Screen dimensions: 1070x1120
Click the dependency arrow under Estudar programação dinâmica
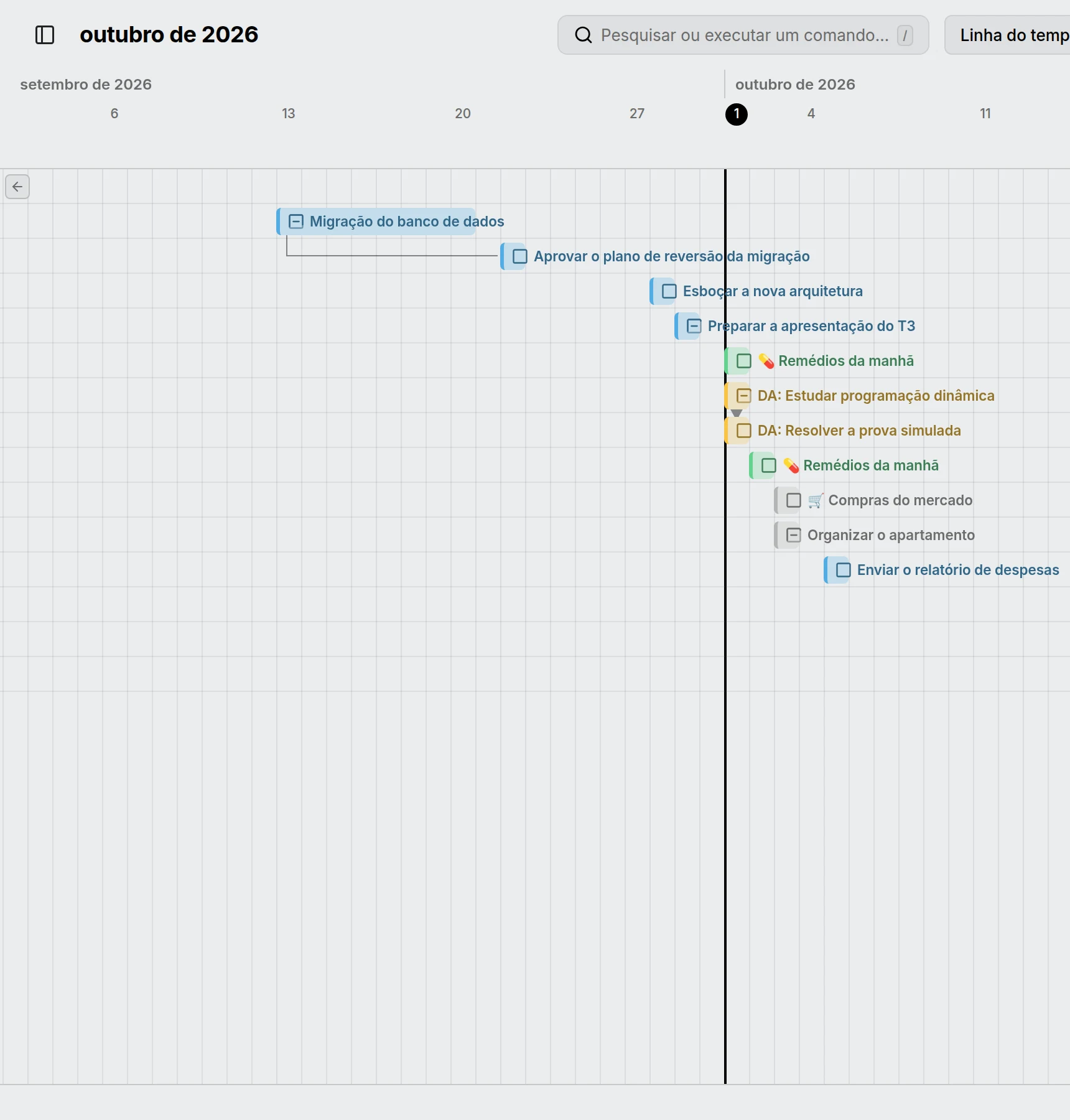coord(737,413)
